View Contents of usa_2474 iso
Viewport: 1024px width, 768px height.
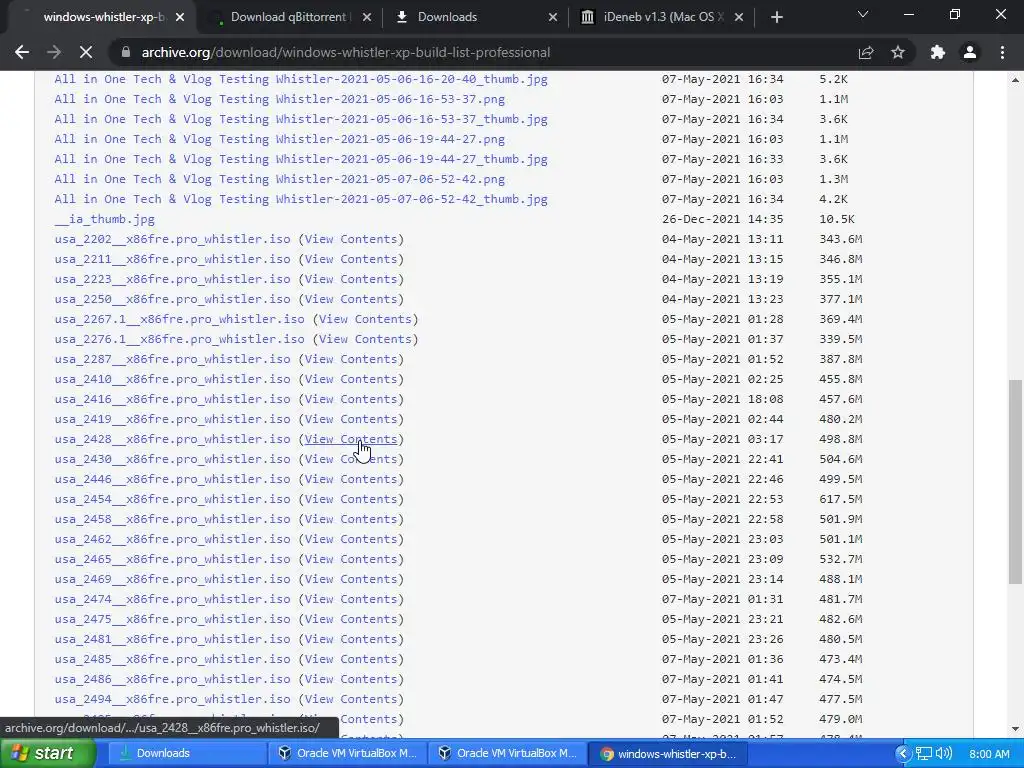[x=351, y=599]
